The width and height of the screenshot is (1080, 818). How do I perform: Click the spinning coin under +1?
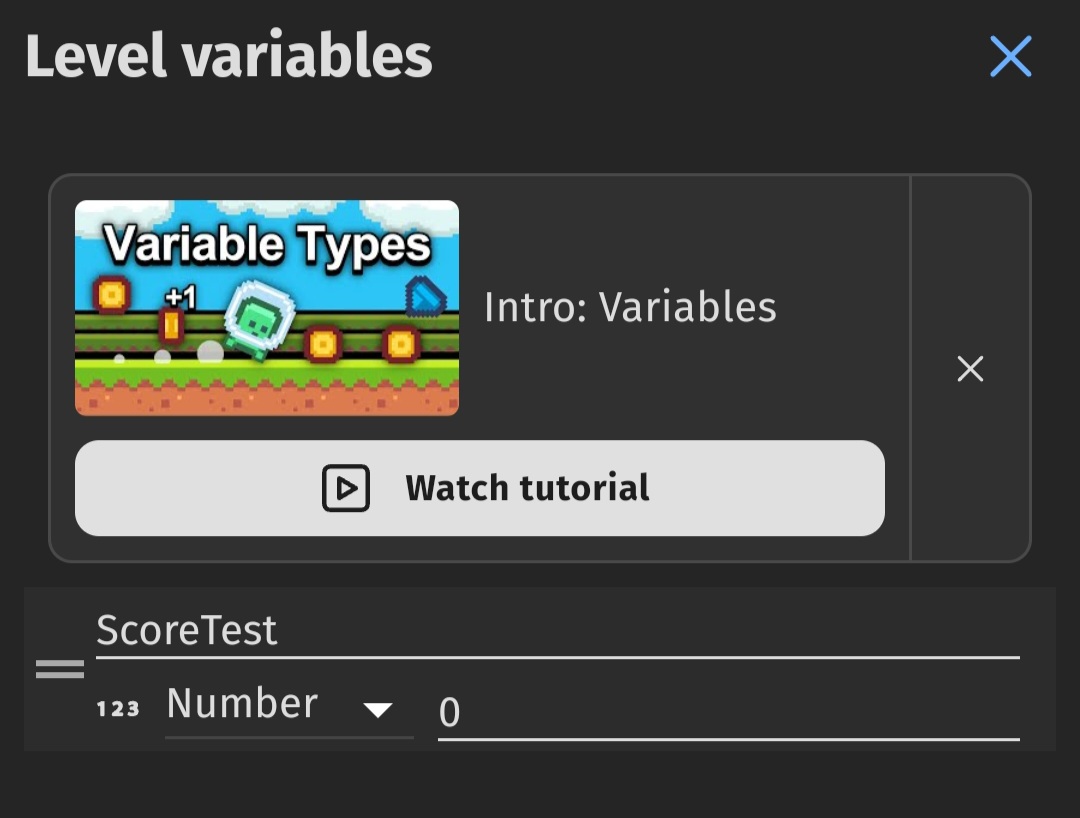tap(172, 325)
